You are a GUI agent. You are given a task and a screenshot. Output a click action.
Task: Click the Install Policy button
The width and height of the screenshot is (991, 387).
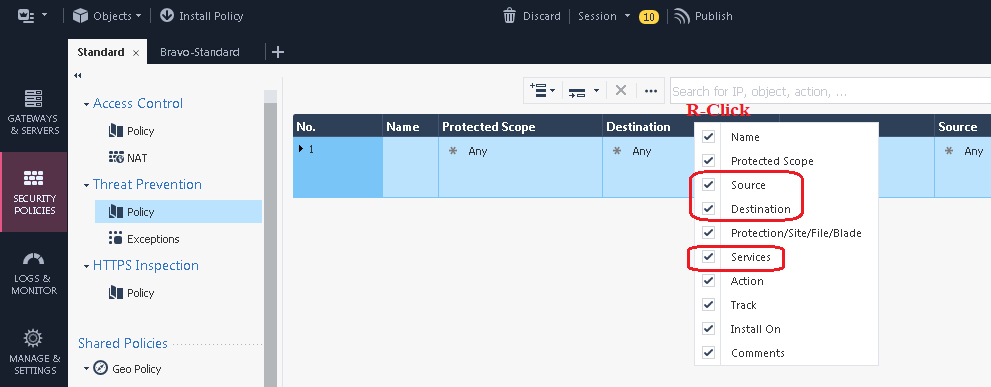tap(202, 16)
